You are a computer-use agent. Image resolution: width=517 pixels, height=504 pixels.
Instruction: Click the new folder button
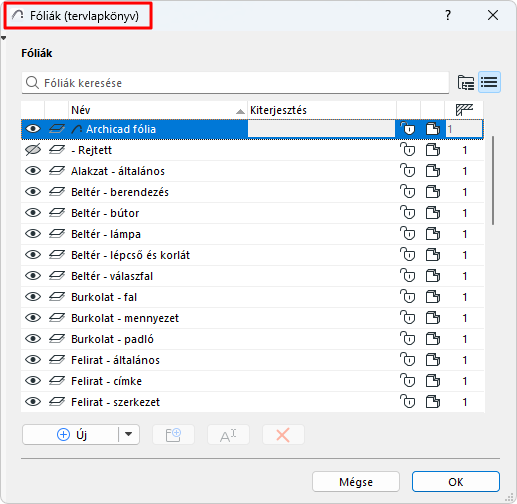click(173, 435)
